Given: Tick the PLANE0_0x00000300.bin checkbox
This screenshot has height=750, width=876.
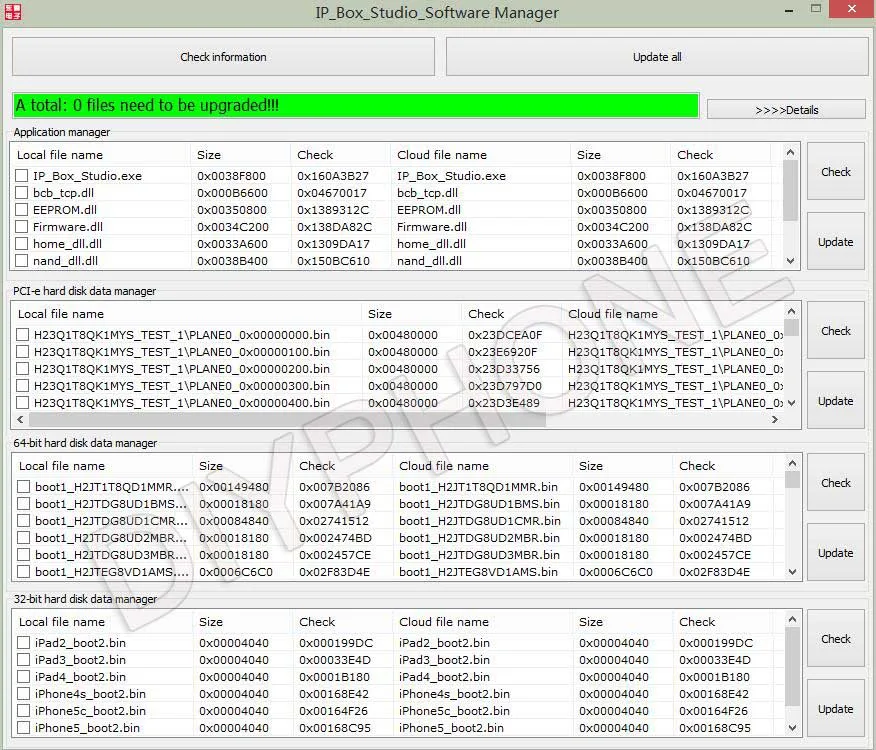Looking at the screenshot, I should [23, 386].
